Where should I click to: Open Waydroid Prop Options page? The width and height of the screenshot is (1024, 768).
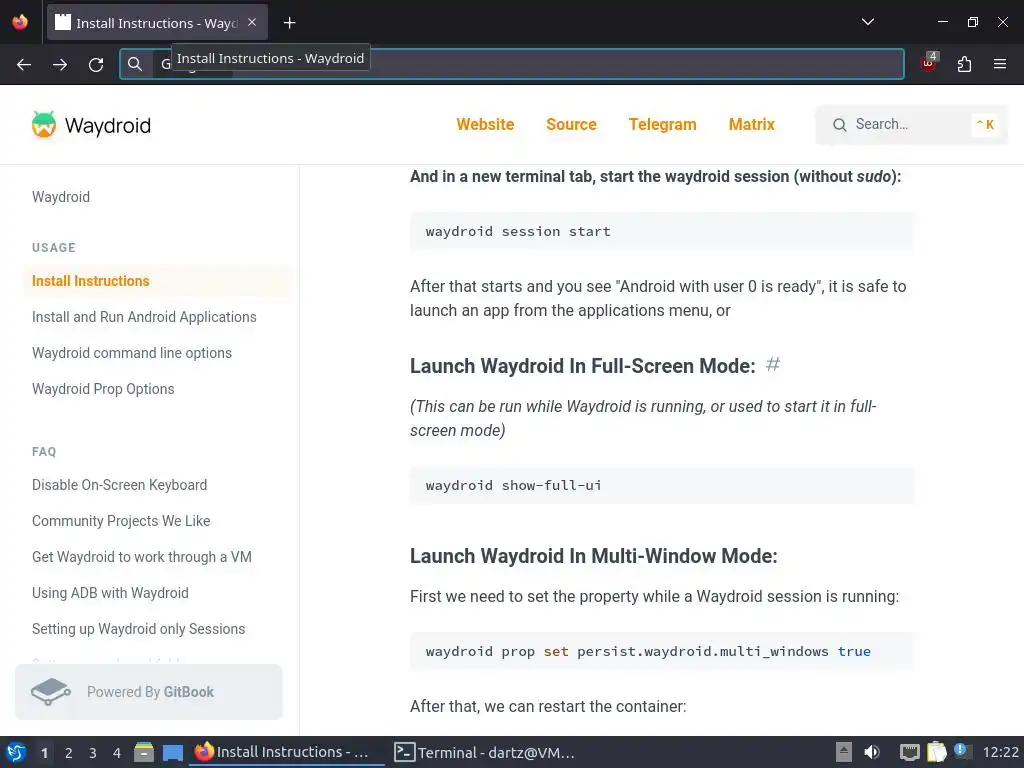103,389
